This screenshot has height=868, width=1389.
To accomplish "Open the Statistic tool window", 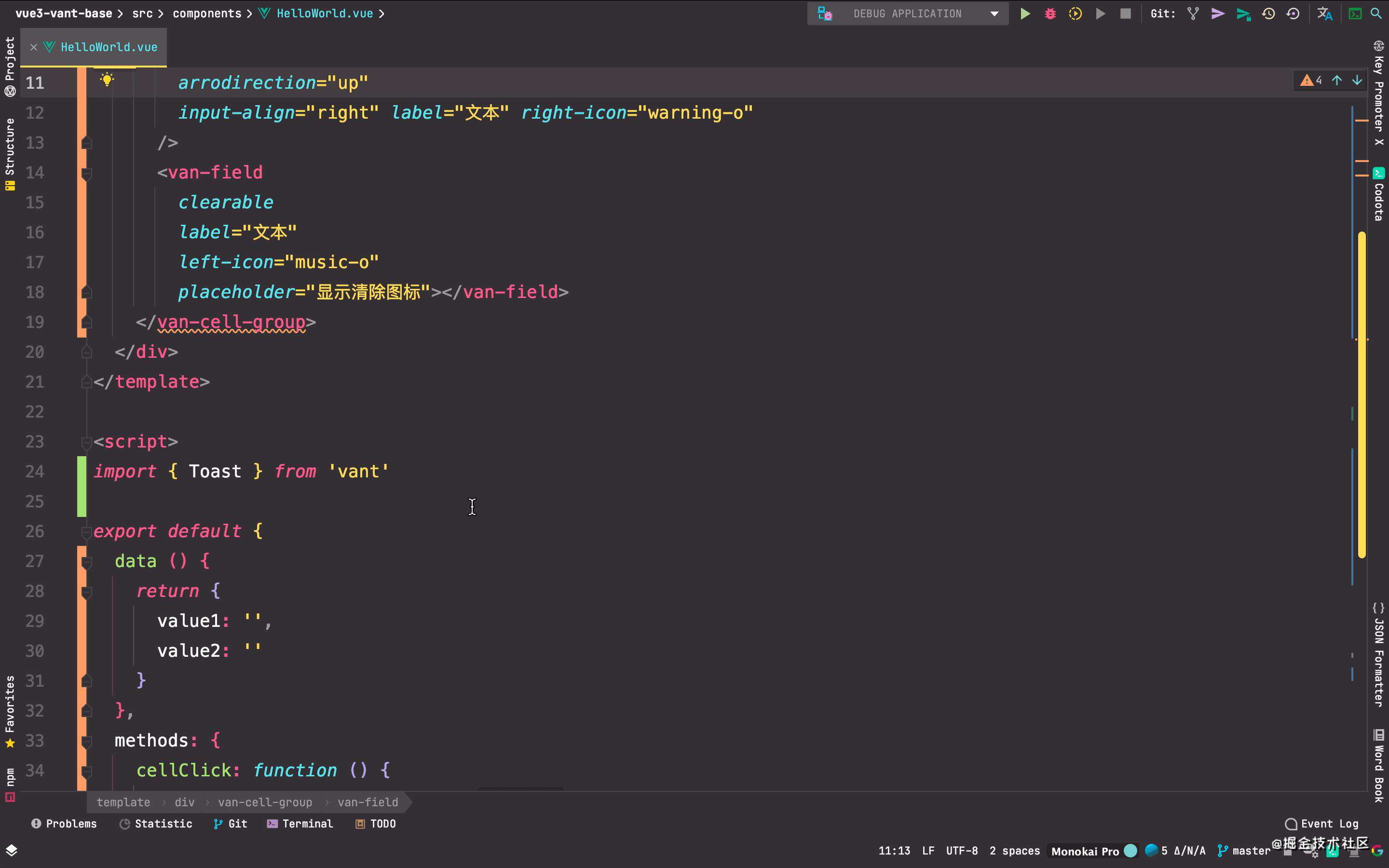I will click(x=156, y=824).
